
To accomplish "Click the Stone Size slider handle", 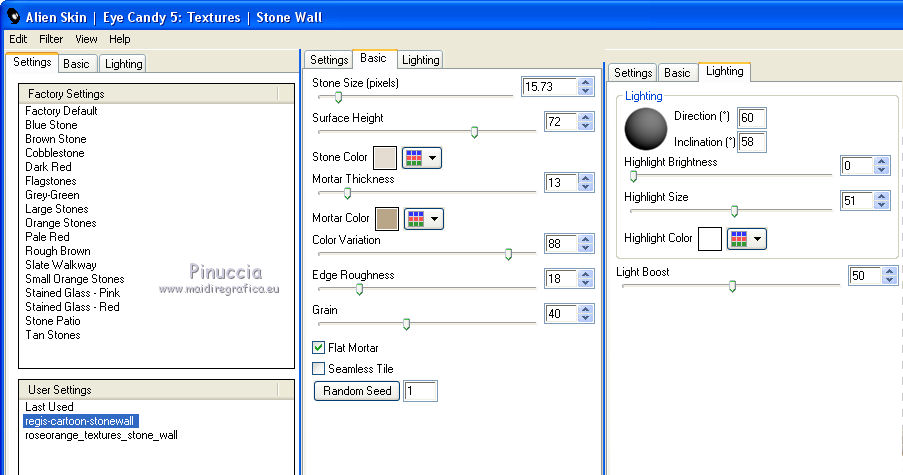I will coord(339,97).
